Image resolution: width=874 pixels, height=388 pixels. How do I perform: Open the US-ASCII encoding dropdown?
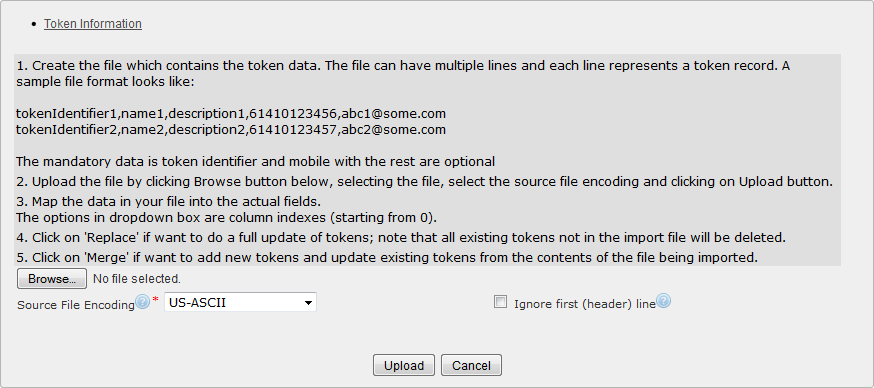[x=240, y=303]
